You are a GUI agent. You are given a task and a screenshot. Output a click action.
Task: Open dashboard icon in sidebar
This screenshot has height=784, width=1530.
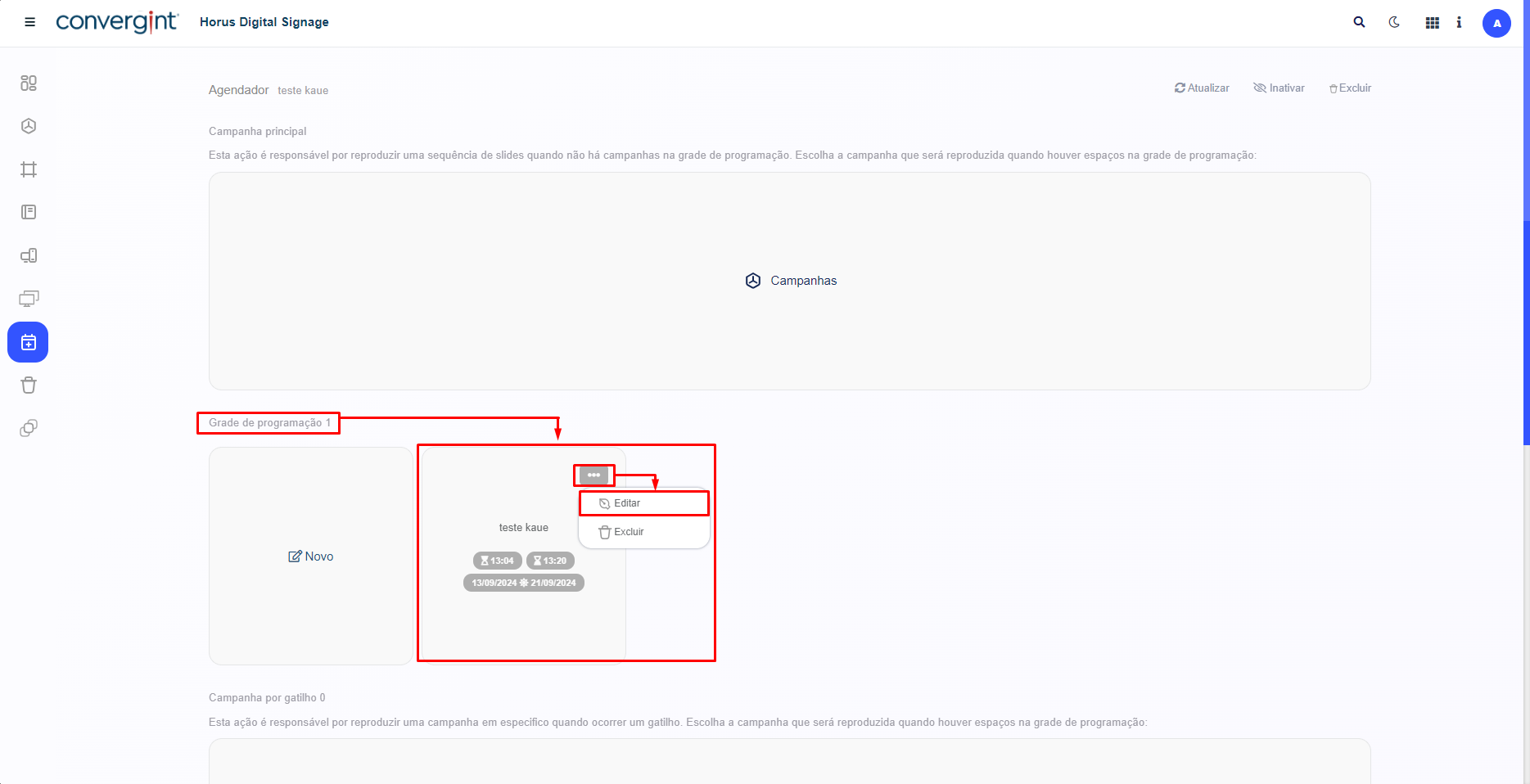click(x=29, y=83)
